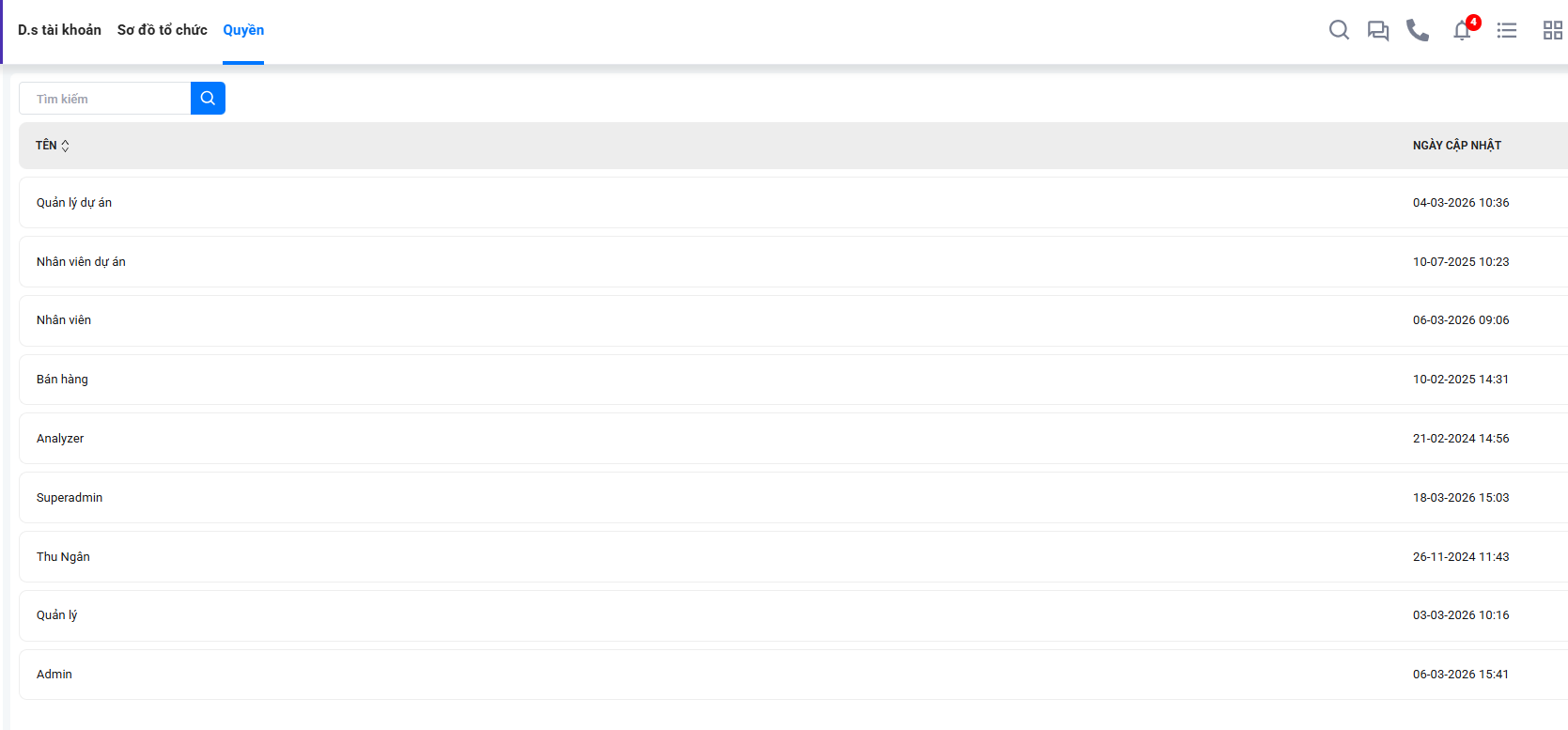Open the Analyzer role
Viewport: 1568px width, 730px height.
(60, 439)
